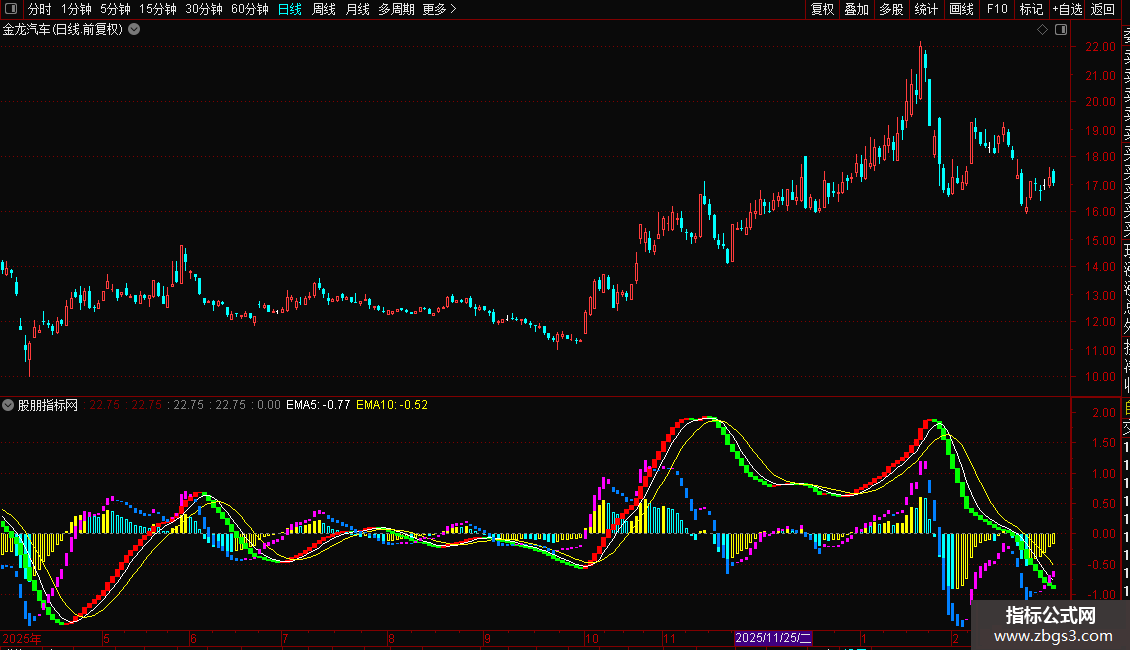Click the 2025年 label on time axis

tap(22, 638)
